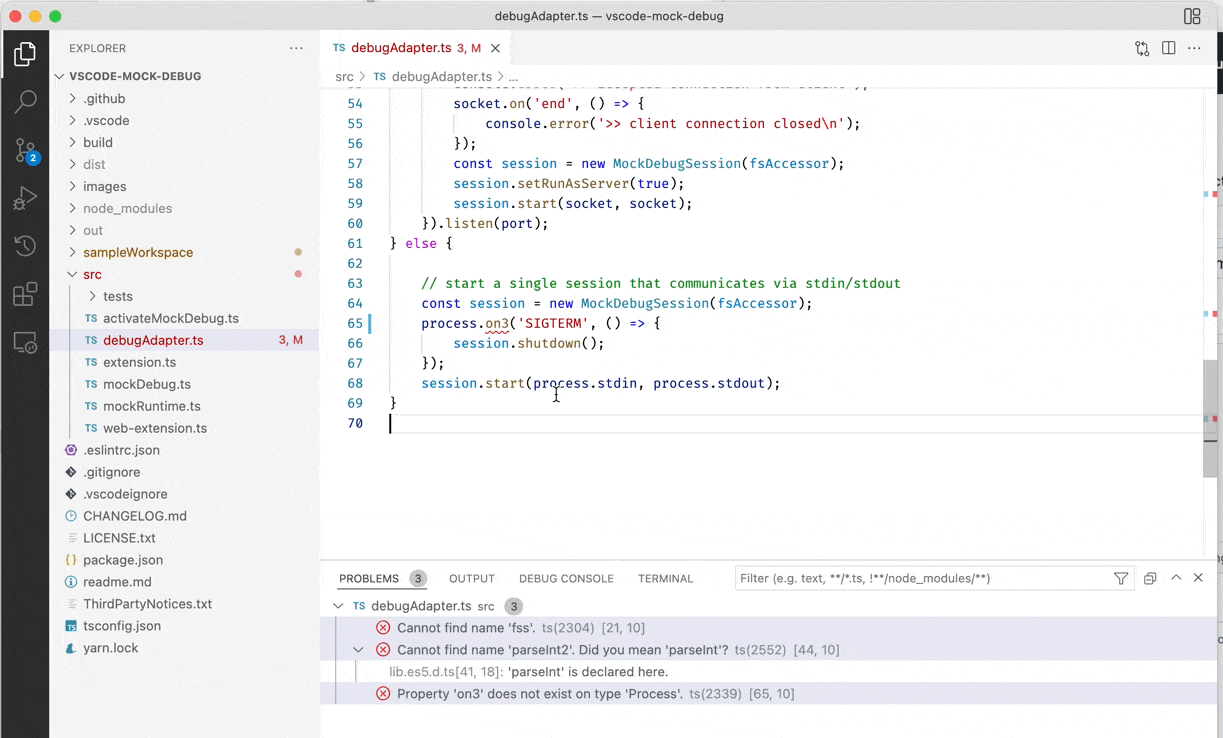
Task: Click the tsconfig.json file icon
Action: coord(71,626)
